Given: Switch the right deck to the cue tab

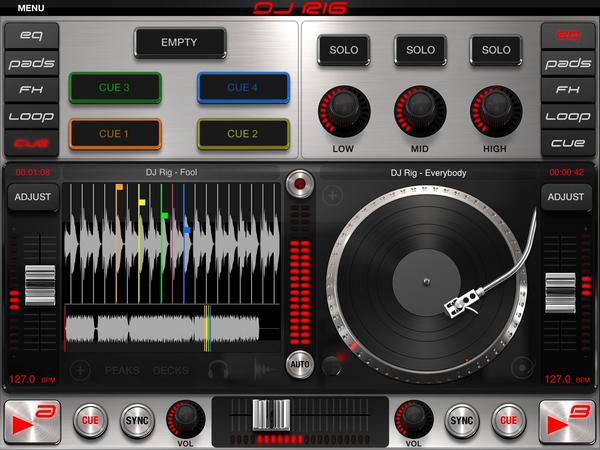Looking at the screenshot, I should click(x=568, y=143).
